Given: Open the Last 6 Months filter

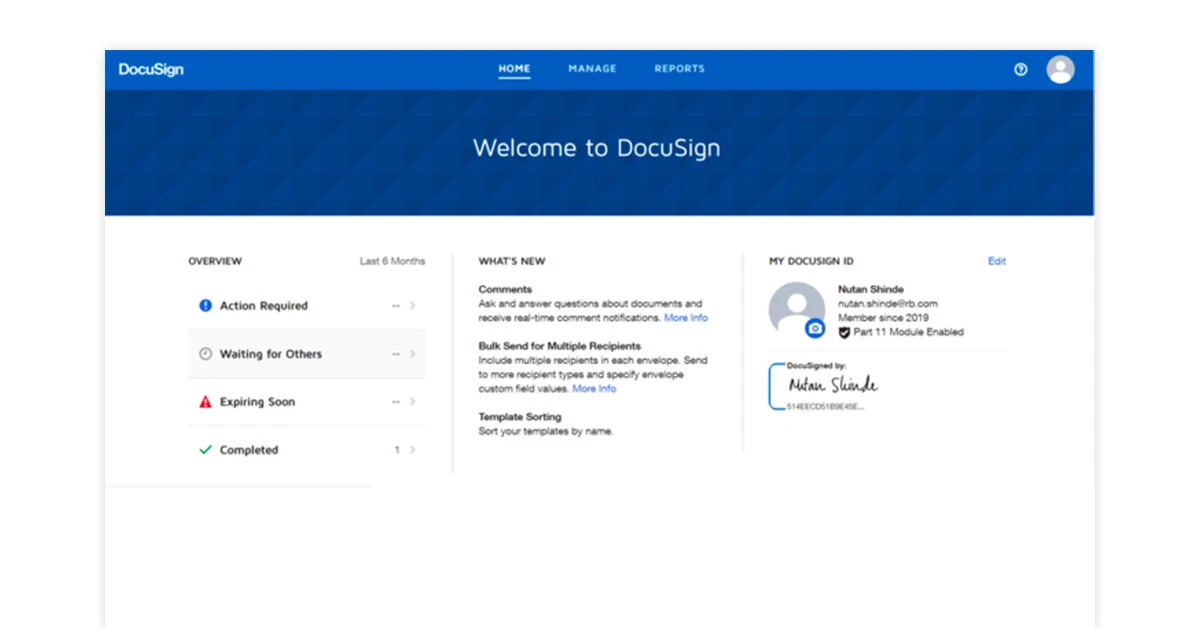Looking at the screenshot, I should (x=394, y=260).
